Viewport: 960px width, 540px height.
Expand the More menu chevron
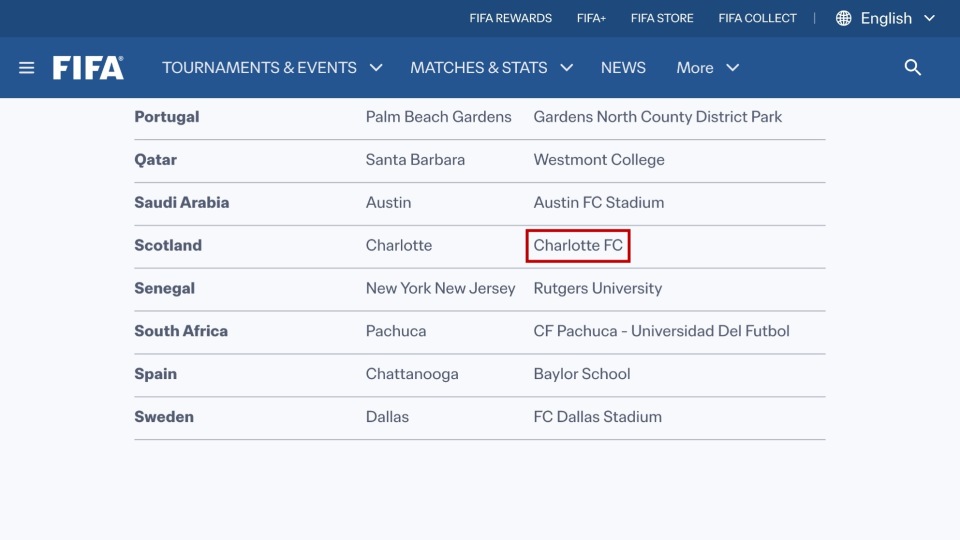(x=732, y=67)
